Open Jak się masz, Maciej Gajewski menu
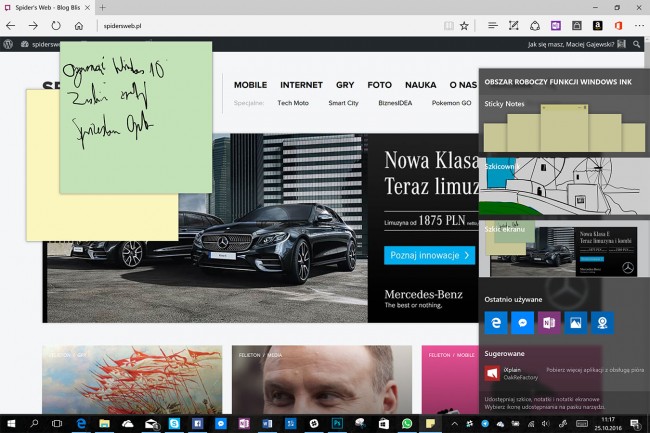The height and width of the screenshot is (433, 650). tap(576, 44)
